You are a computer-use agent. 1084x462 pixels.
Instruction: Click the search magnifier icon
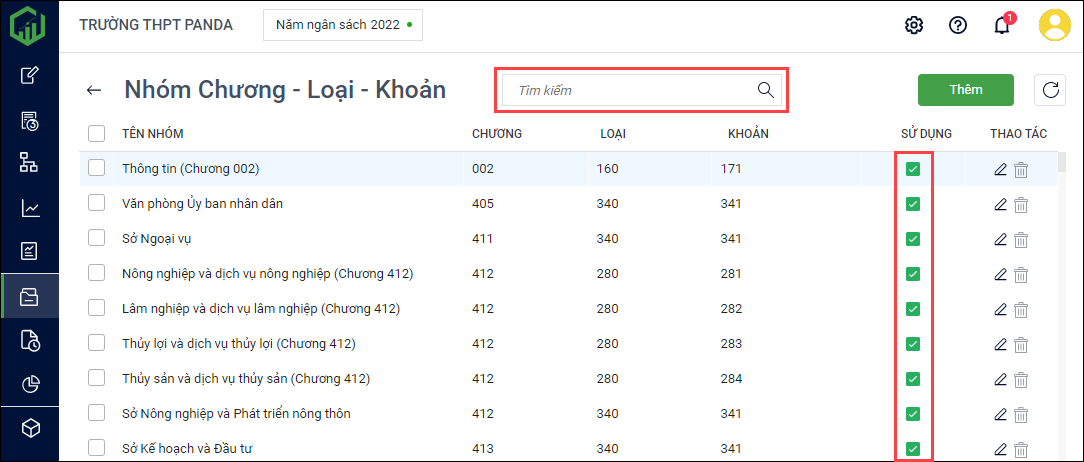[x=766, y=90]
